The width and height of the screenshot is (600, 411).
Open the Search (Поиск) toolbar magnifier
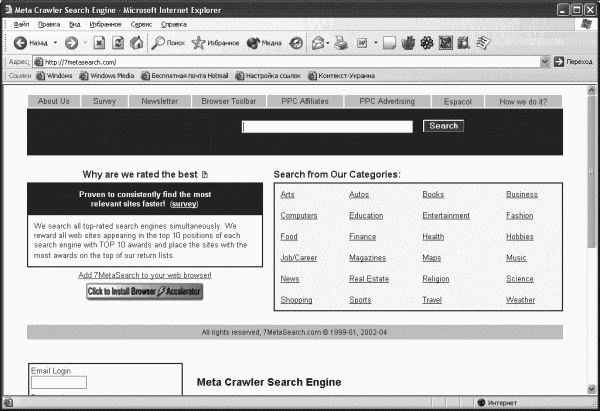pyautogui.click(x=157, y=43)
